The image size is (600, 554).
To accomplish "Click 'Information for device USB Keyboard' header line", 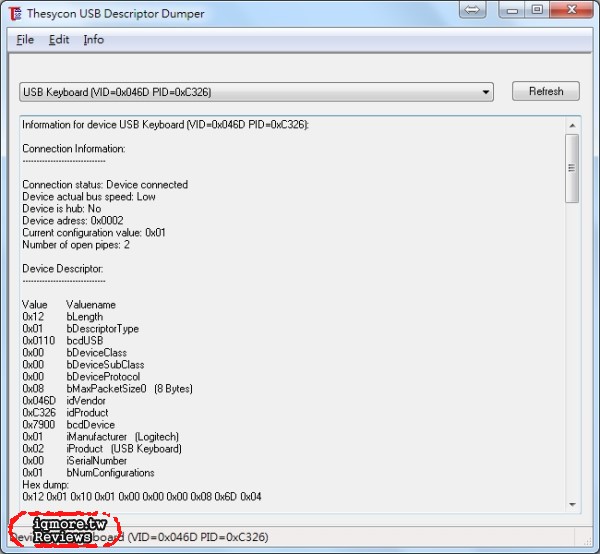I will 165,125.
